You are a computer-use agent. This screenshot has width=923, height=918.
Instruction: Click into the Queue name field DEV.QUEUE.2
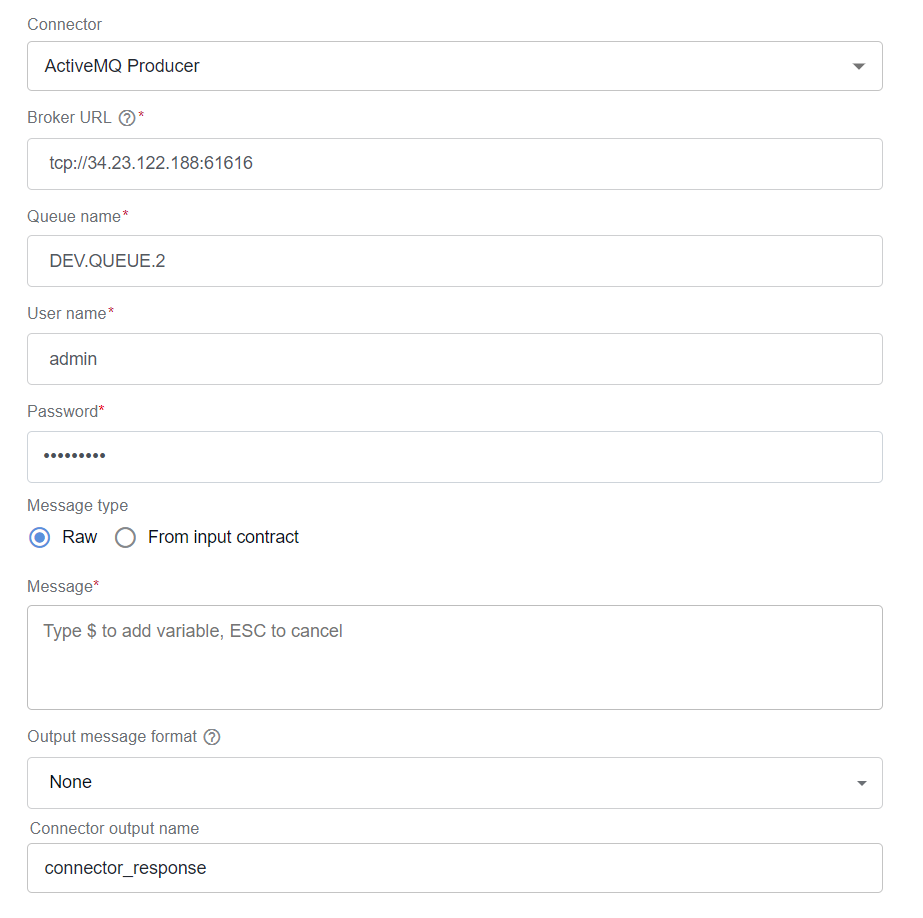[454, 261]
